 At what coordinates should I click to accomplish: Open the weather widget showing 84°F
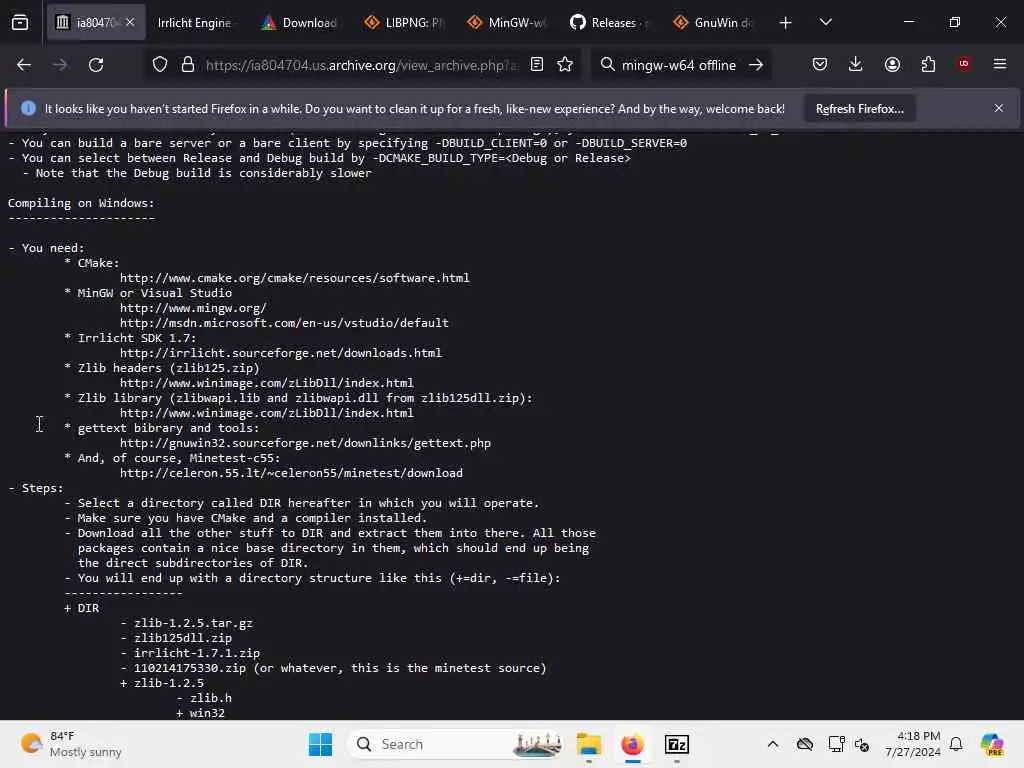click(71, 744)
